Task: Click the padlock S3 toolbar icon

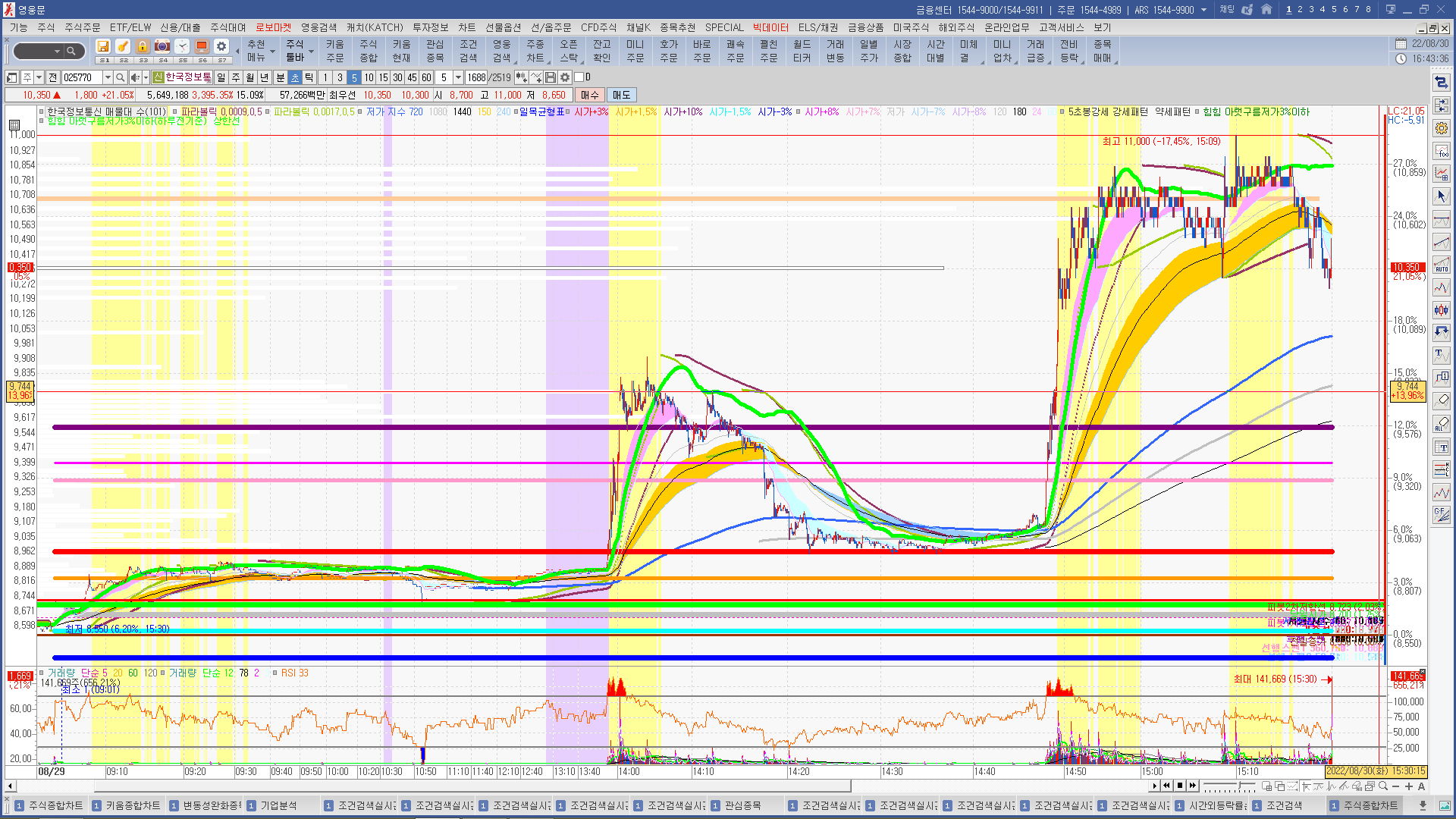Action: tap(143, 47)
